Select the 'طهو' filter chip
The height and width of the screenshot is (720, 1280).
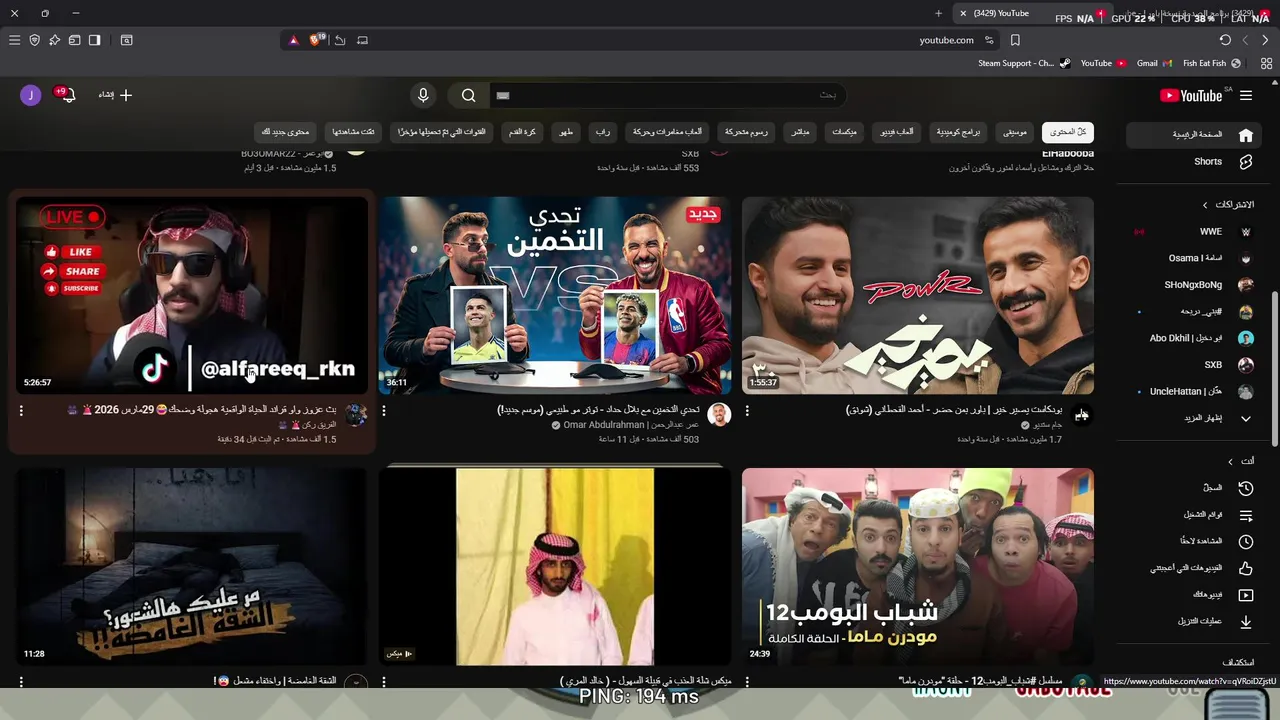pyautogui.click(x=566, y=132)
